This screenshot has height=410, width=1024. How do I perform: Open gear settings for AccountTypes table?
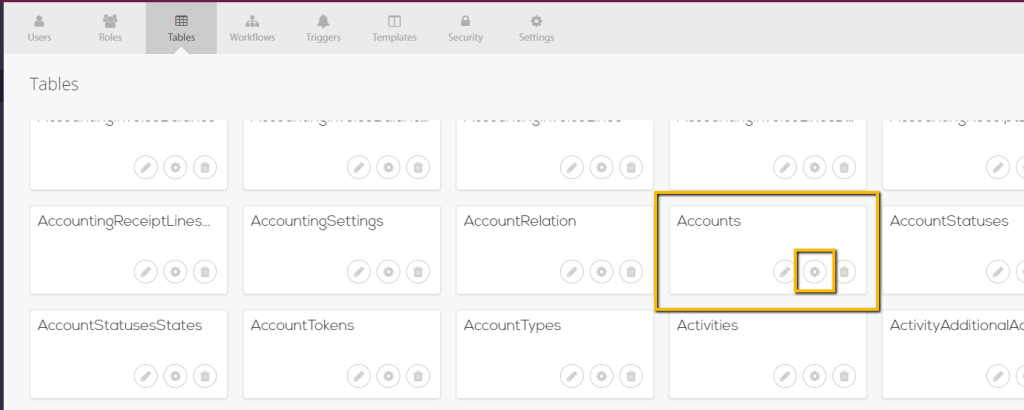pyautogui.click(x=602, y=376)
